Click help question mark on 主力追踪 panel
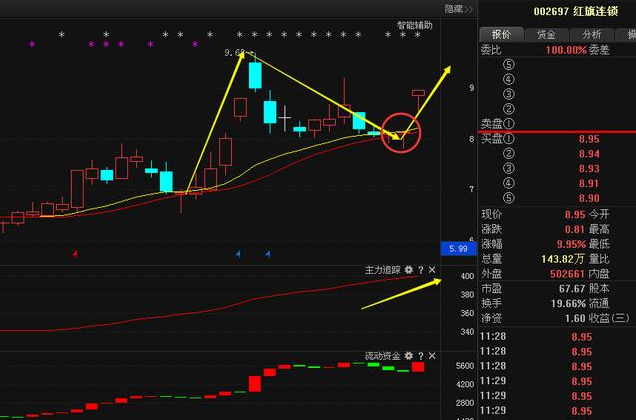 click(420, 270)
